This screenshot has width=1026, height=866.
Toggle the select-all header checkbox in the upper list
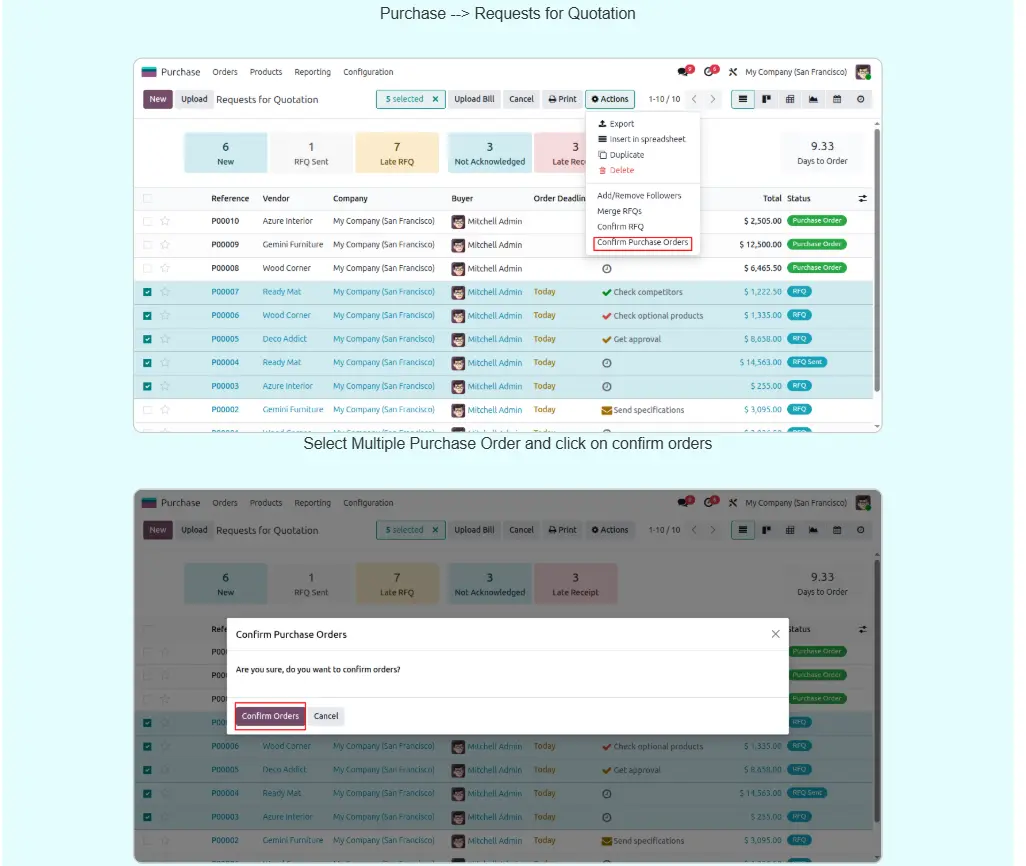[148, 199]
